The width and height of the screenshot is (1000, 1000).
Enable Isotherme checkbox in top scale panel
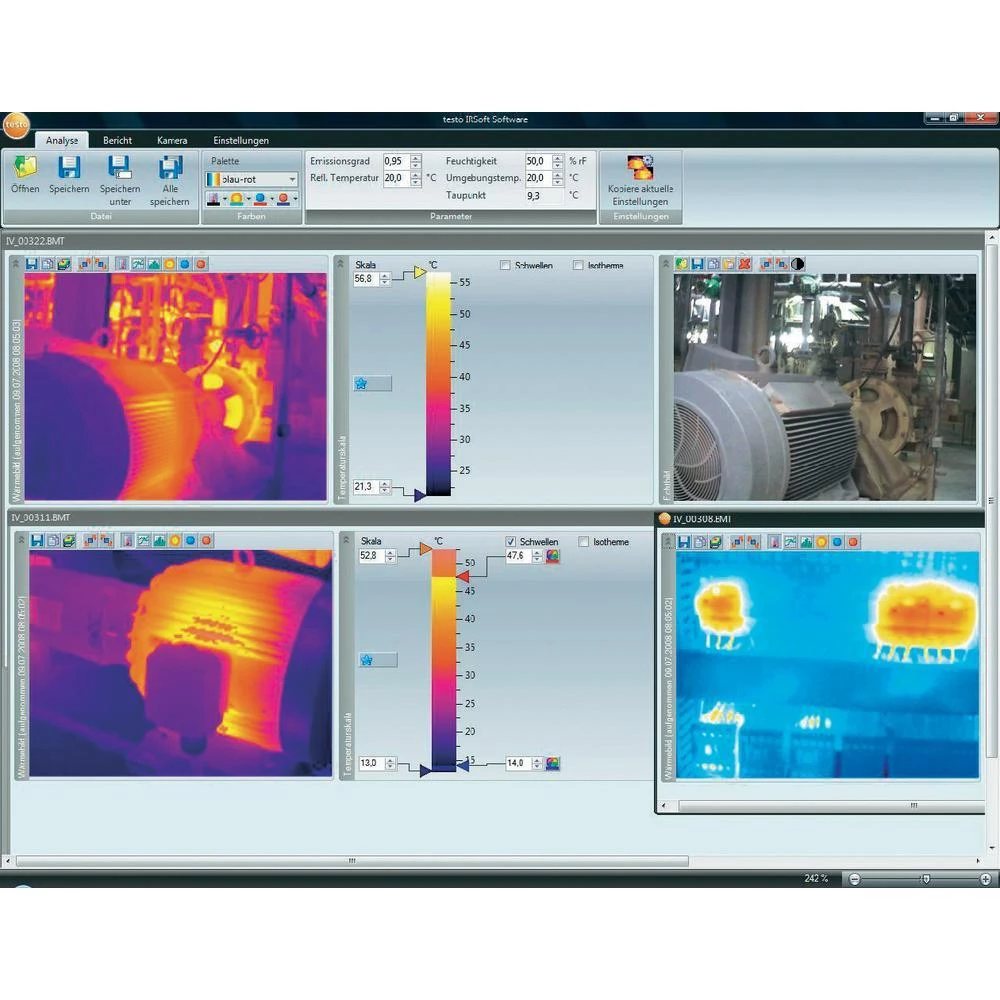pyautogui.click(x=578, y=265)
